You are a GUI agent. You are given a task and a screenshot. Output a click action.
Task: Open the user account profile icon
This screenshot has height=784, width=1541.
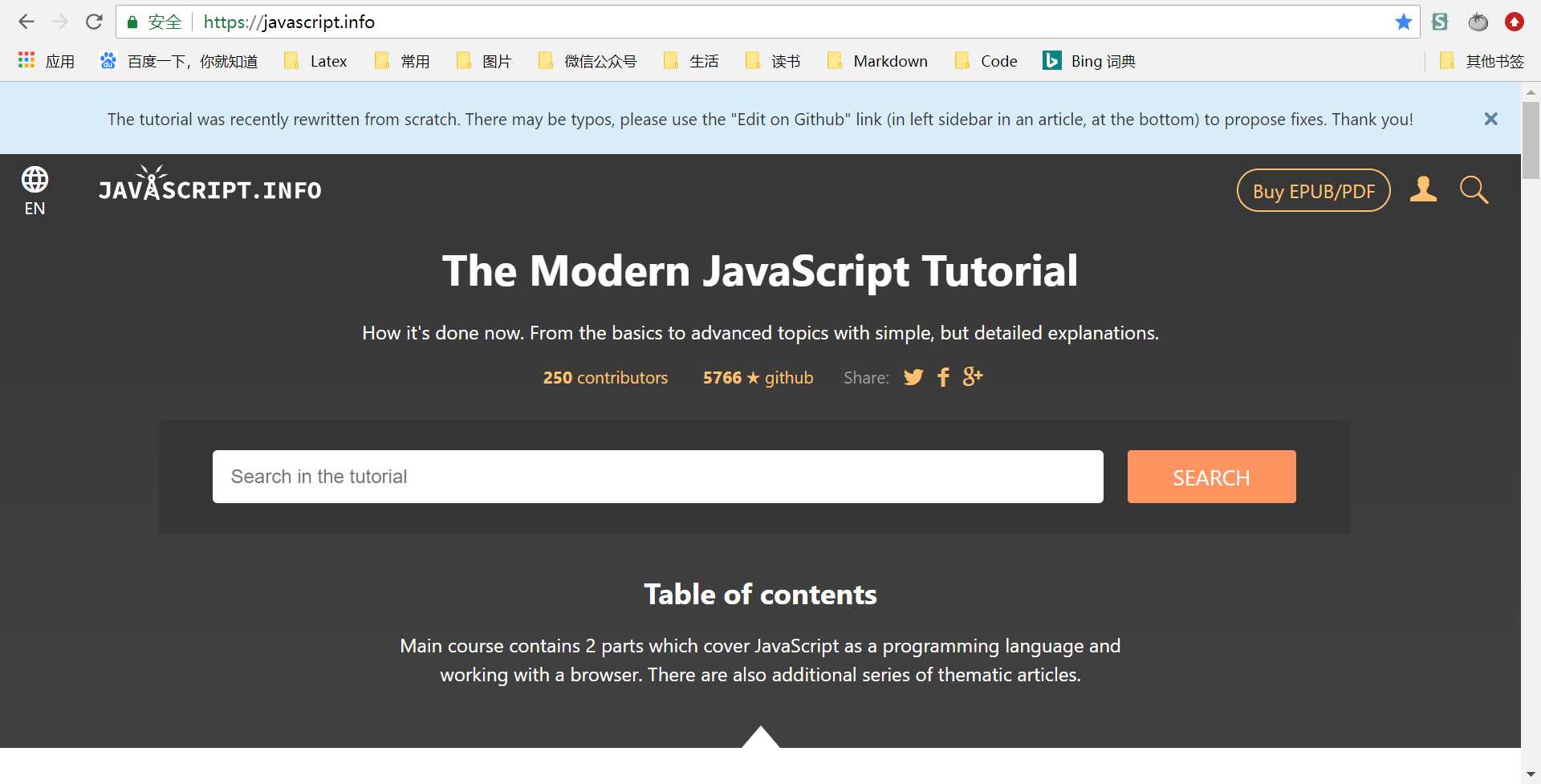point(1423,189)
